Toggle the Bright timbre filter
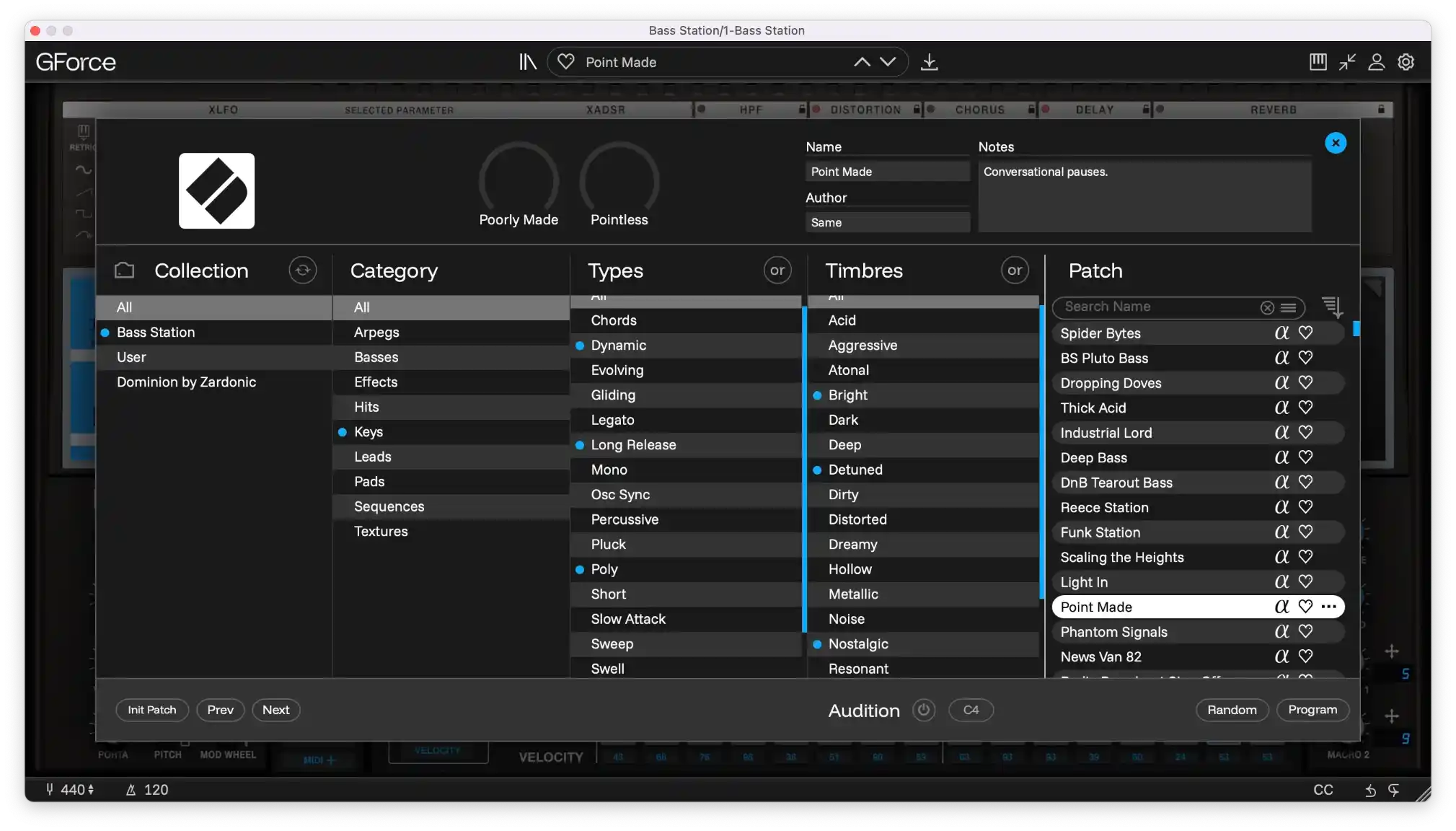The width and height of the screenshot is (1456, 831). 923,395
